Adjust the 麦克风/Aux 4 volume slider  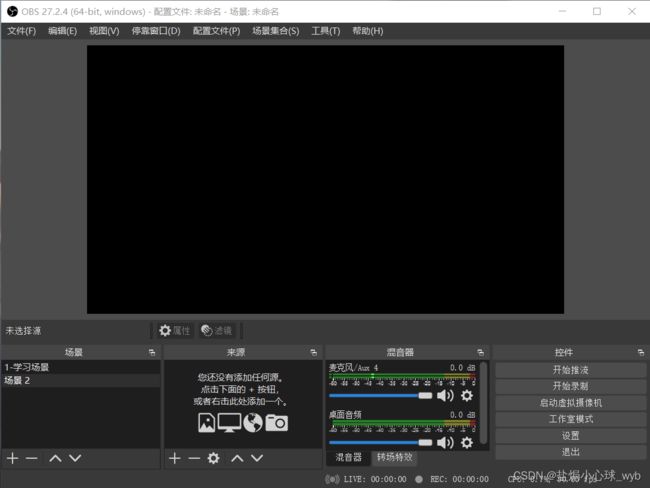click(381, 396)
